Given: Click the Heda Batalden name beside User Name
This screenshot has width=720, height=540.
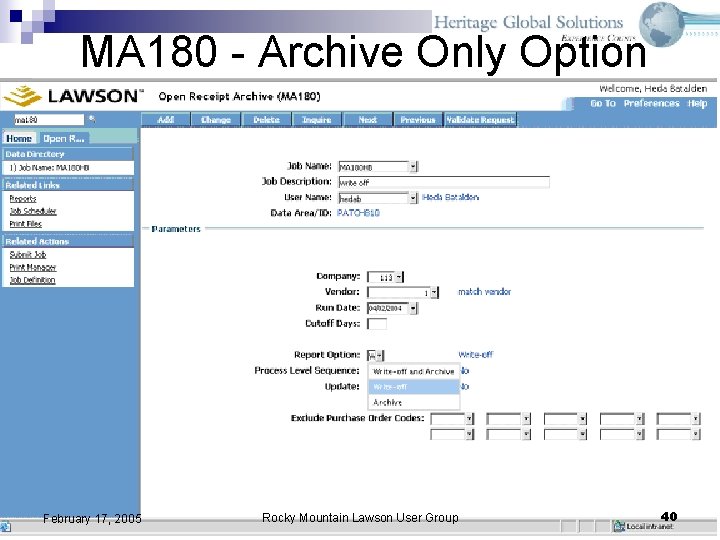Looking at the screenshot, I should [450, 197].
